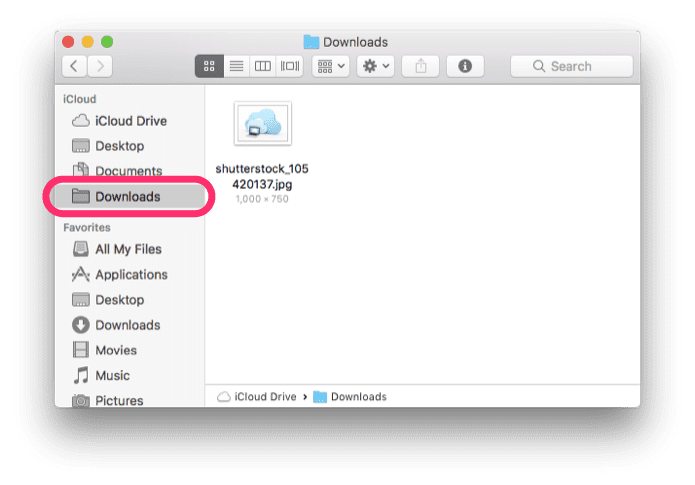Switch to list view in toolbar

[236, 66]
